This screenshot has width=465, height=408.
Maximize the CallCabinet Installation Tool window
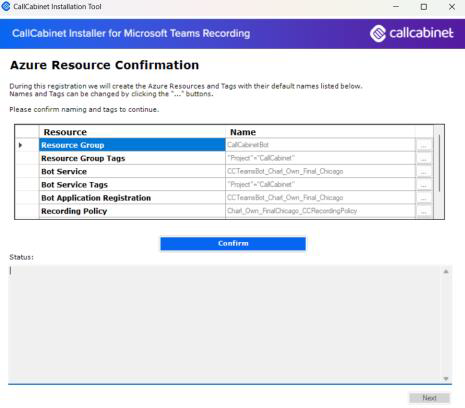tap(424, 7)
